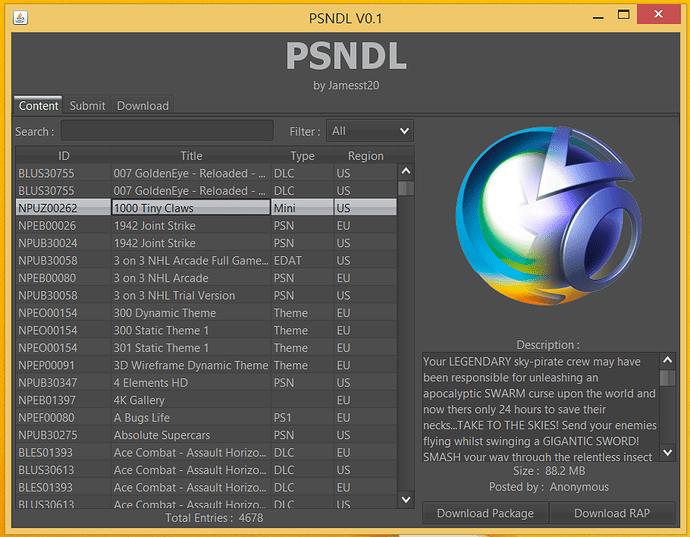Select the 4K Gallery row

(206, 400)
